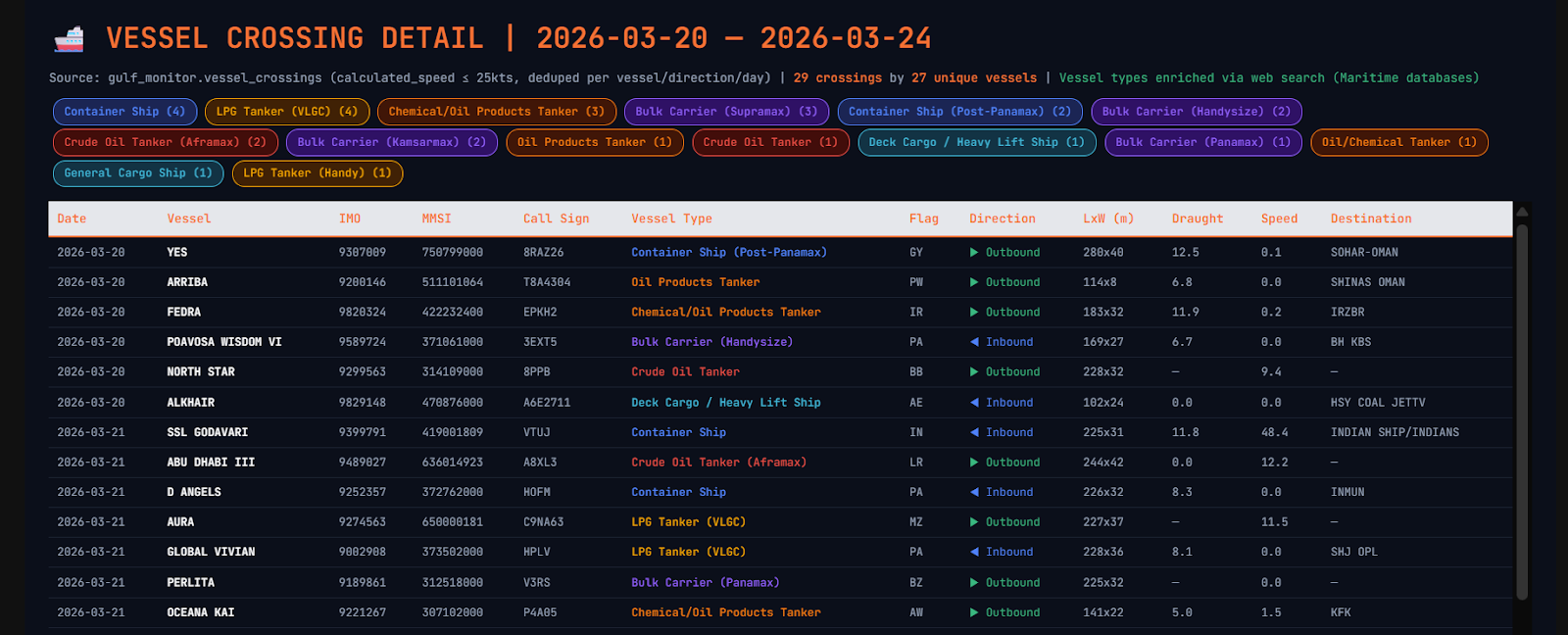
Task: Open the Container Ship (Post-Panamax) link for YES
Action: click(x=728, y=253)
